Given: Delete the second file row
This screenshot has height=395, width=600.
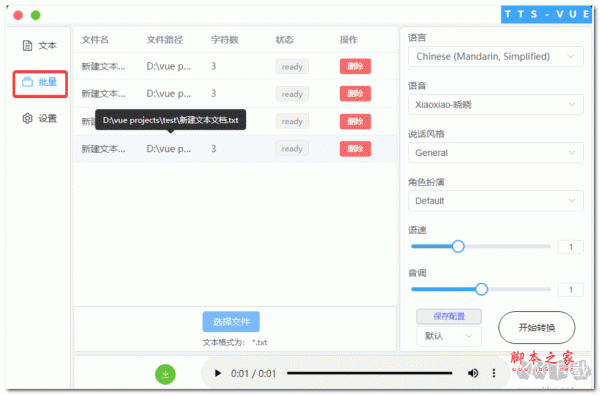Looking at the screenshot, I should pos(355,93).
